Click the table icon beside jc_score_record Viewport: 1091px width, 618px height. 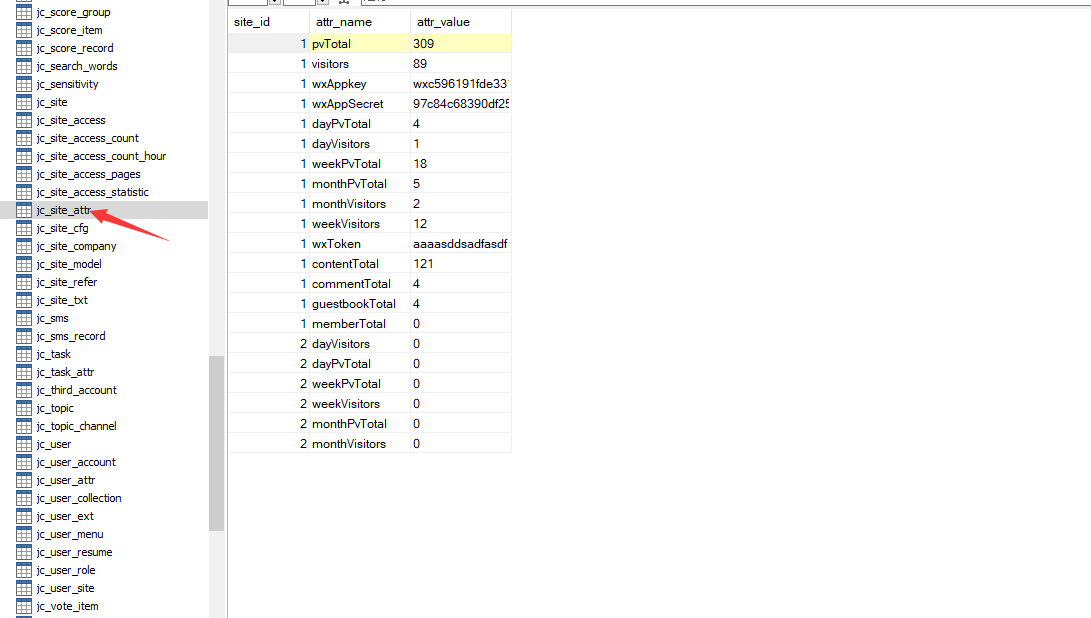click(24, 48)
